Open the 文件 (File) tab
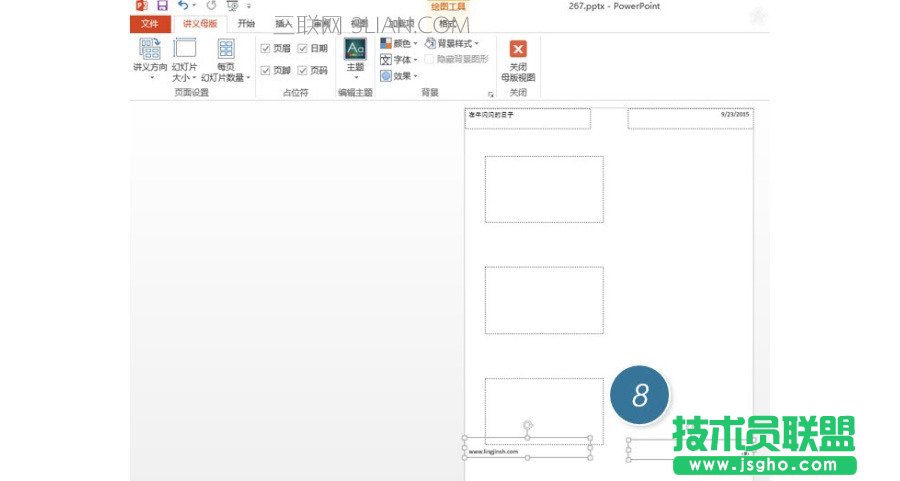The width and height of the screenshot is (900, 481). click(150, 24)
